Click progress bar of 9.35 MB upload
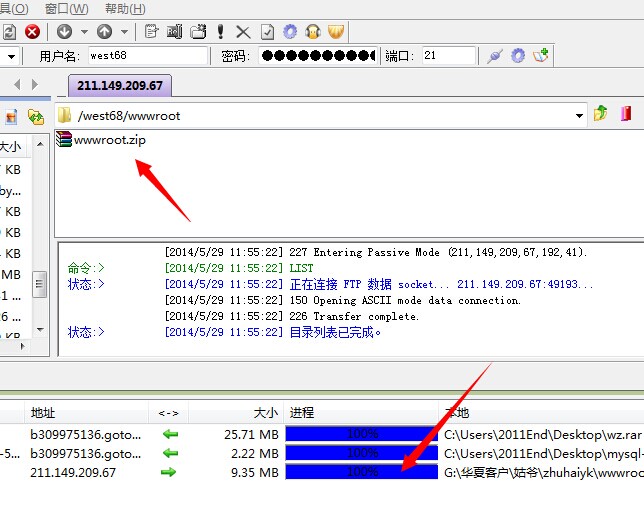Image resolution: width=644 pixels, height=531 pixels. [x=362, y=472]
